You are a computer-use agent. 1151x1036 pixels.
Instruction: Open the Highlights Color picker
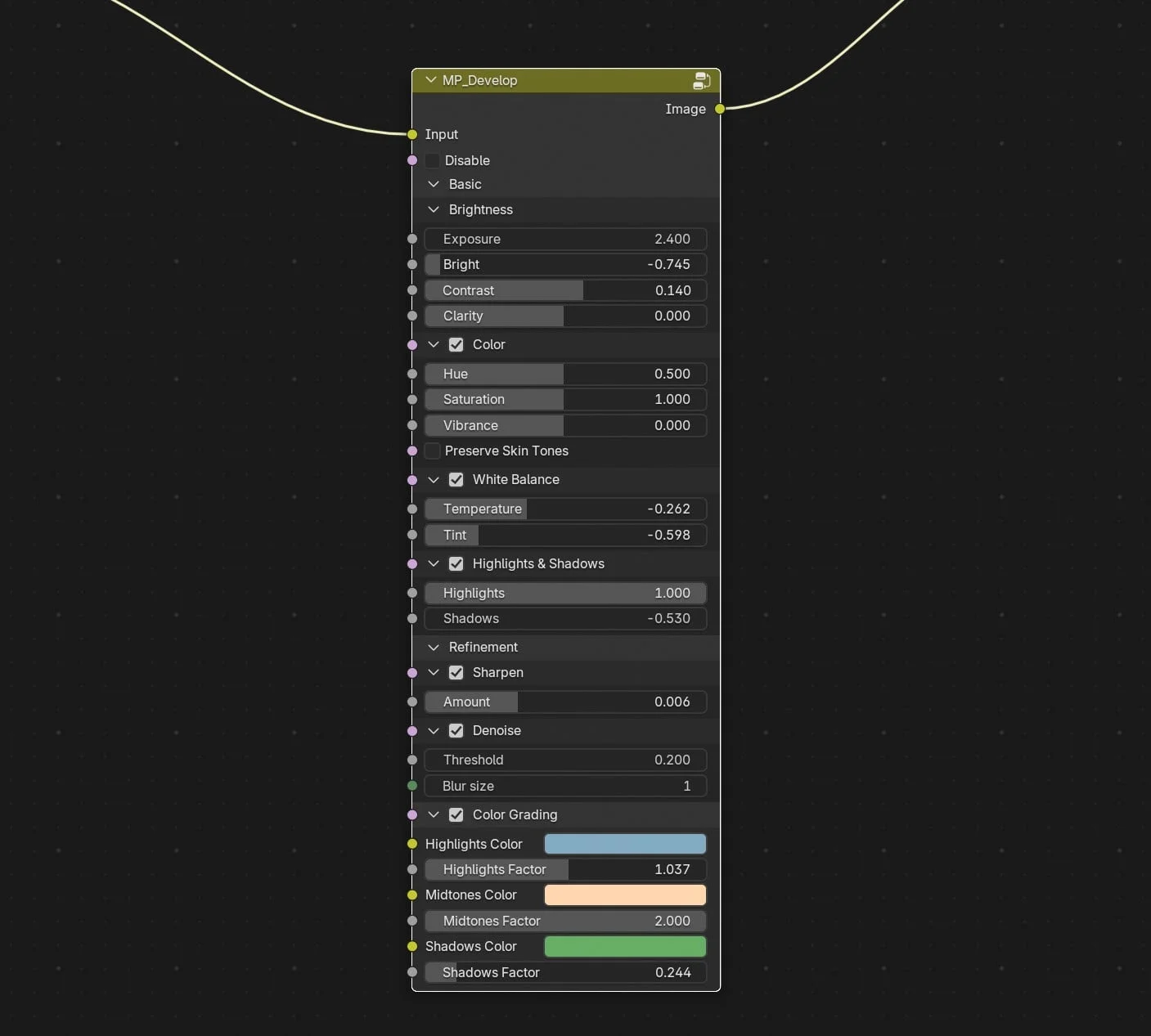624,843
